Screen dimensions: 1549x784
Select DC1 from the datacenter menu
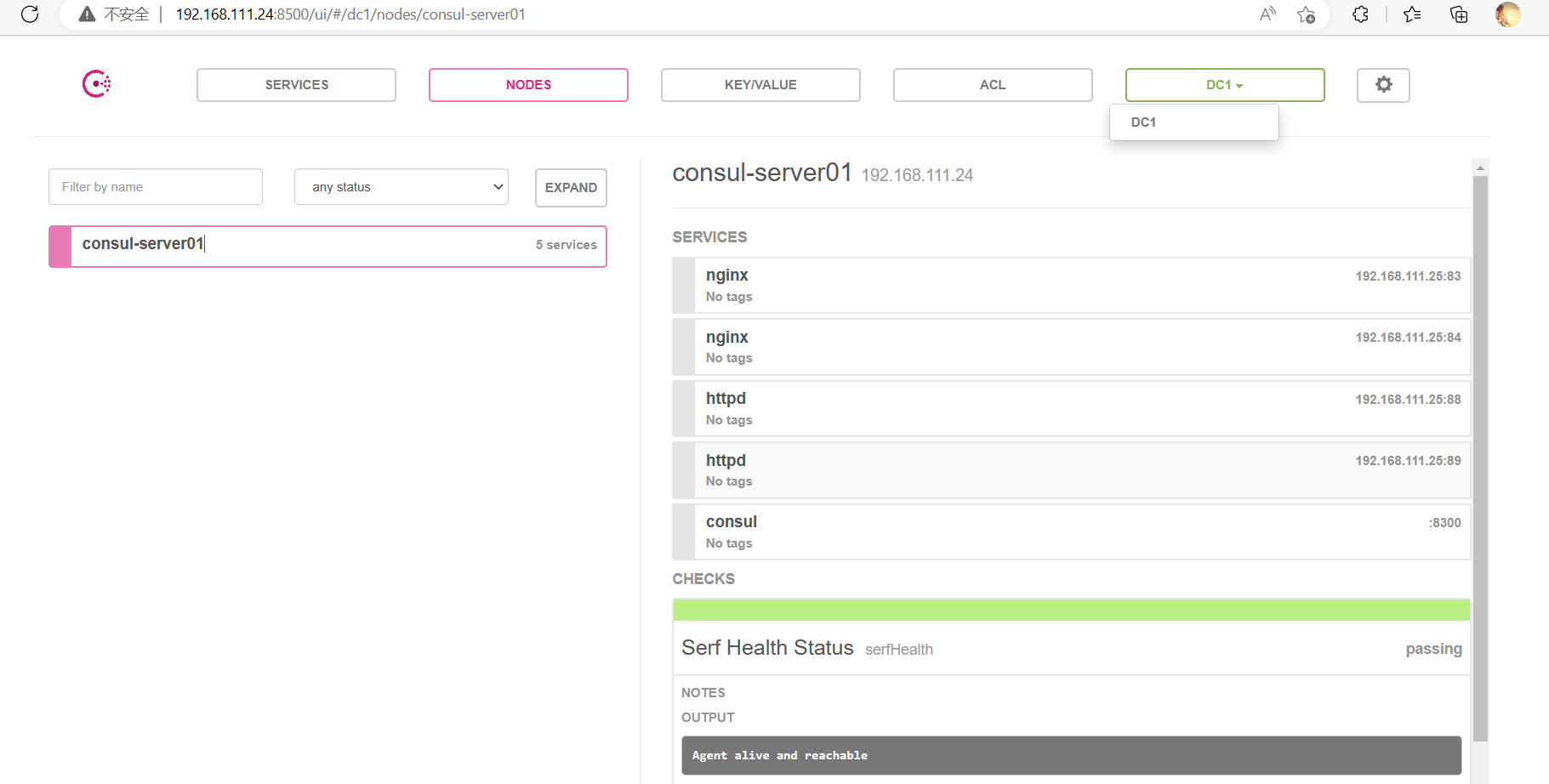coord(1194,122)
